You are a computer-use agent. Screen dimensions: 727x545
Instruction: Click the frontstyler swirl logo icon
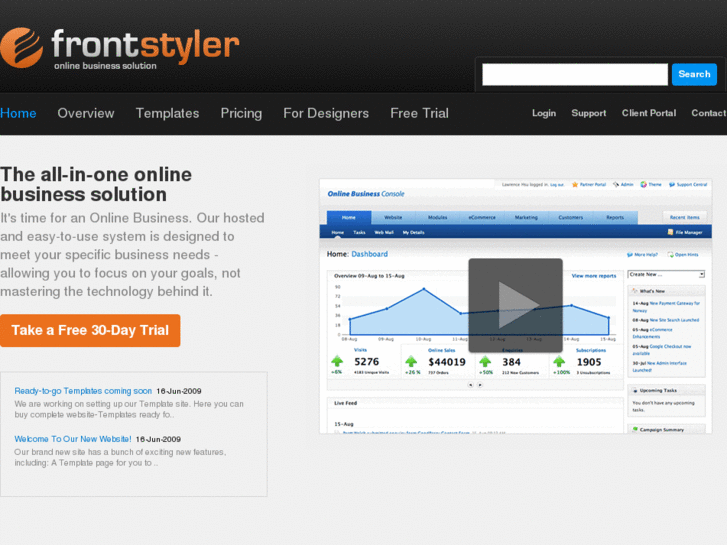(21, 48)
